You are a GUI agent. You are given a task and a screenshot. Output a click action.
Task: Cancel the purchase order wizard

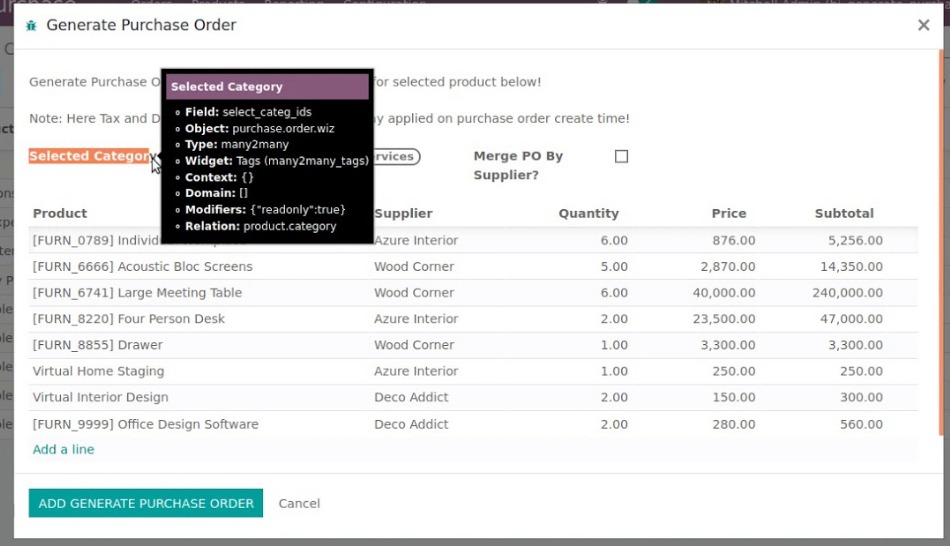point(299,503)
